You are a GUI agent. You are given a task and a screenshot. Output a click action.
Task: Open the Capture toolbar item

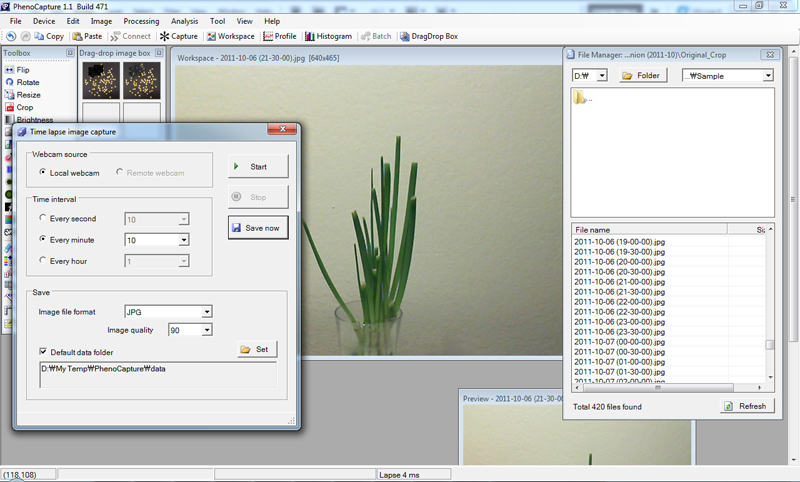pos(179,36)
